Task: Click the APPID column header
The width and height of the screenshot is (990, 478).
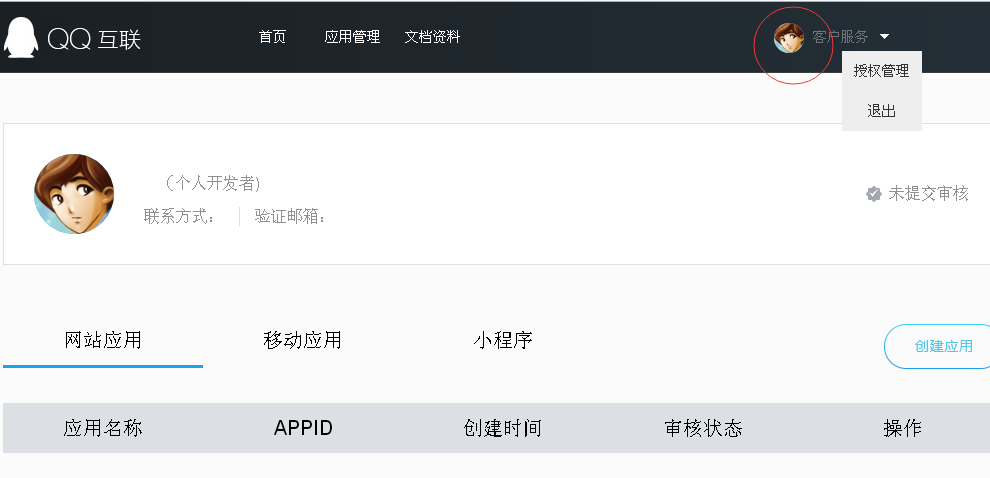Action: coord(303,428)
